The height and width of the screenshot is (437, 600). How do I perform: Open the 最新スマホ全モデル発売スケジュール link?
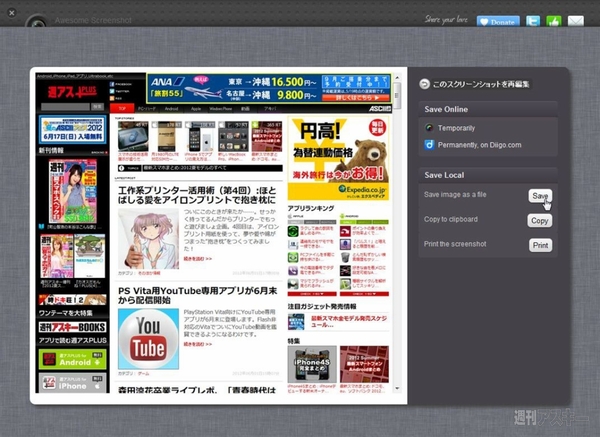coord(349,321)
